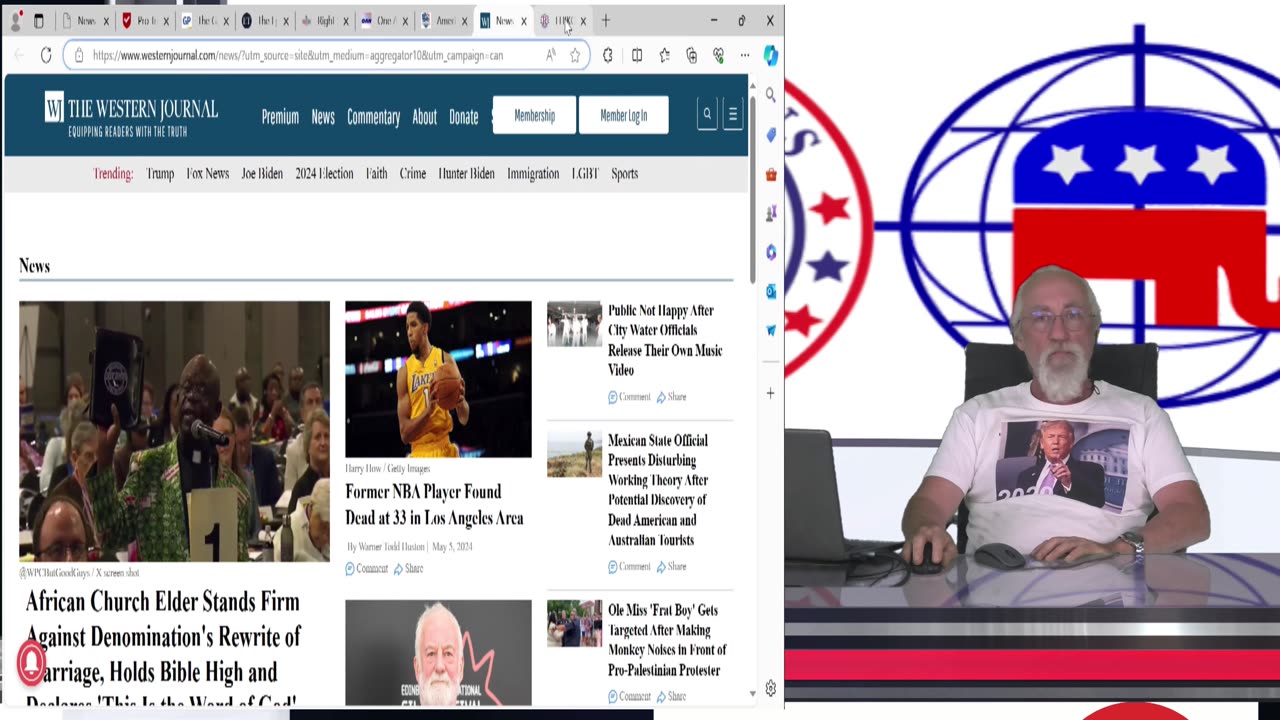
Task: Open the Commentary nav menu item
Action: point(373,117)
